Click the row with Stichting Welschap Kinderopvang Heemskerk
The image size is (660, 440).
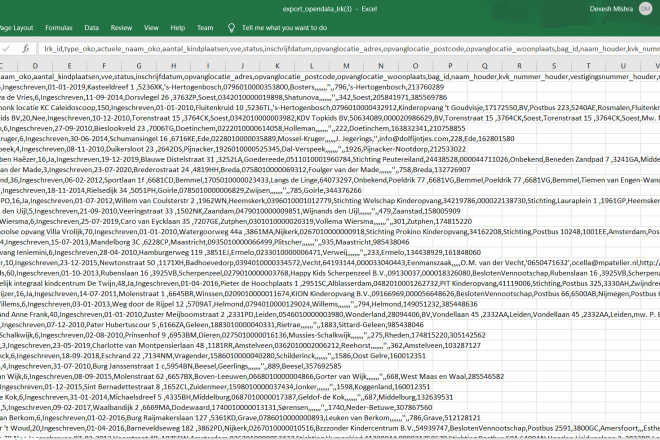330,200
